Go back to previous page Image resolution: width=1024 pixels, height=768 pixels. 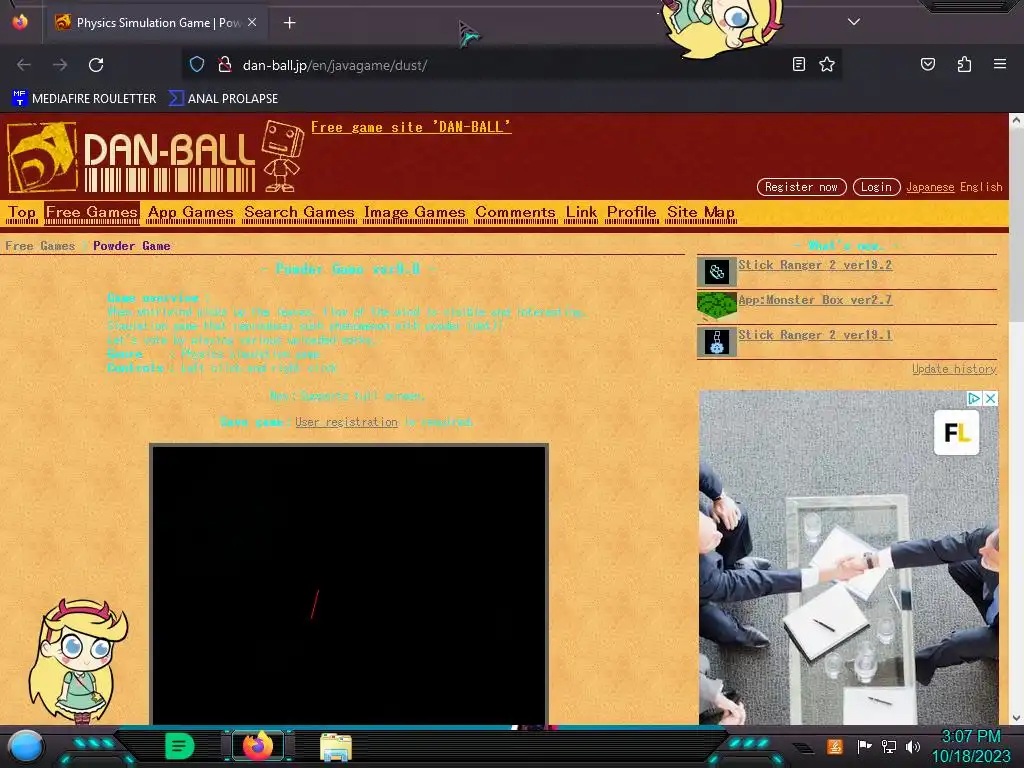click(x=24, y=65)
